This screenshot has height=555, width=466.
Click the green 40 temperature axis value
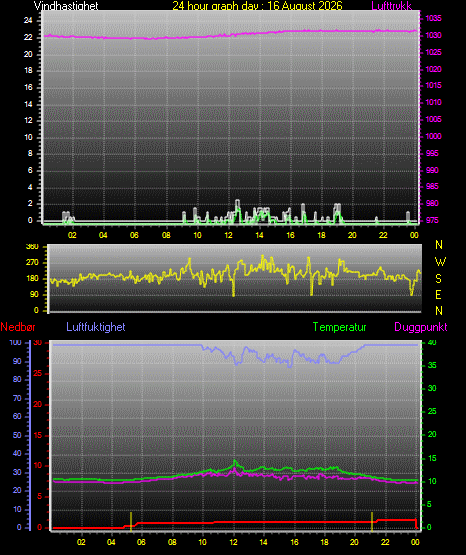coord(432,343)
